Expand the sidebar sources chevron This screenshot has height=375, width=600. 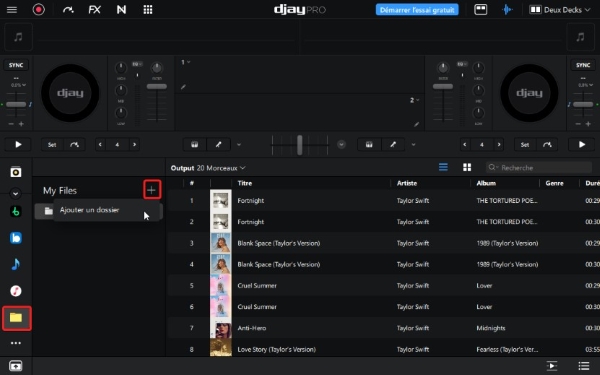click(x=15, y=194)
